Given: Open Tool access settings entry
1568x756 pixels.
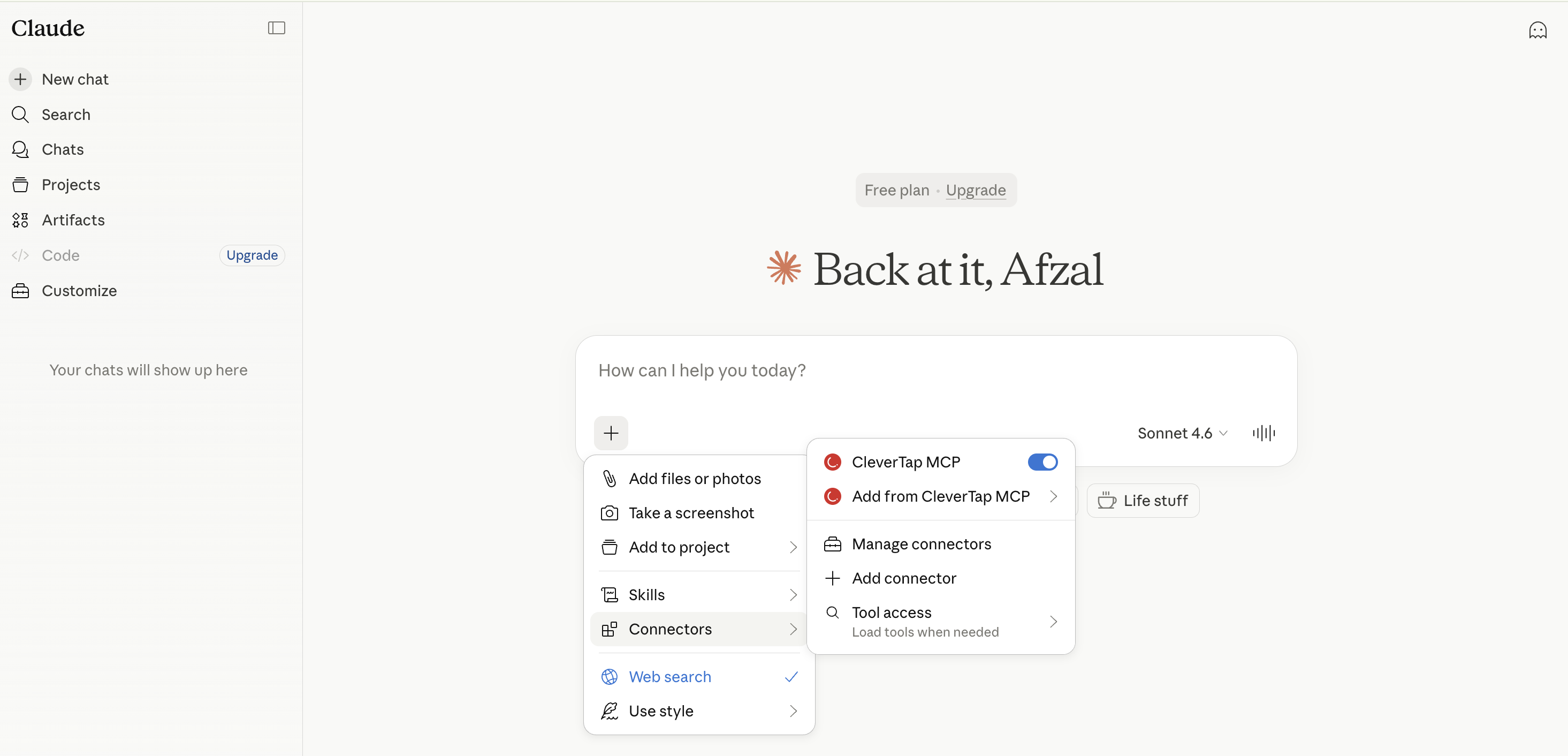Looking at the screenshot, I should (940, 622).
